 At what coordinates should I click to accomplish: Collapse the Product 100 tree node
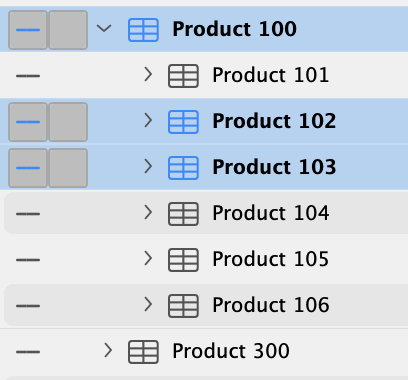pyautogui.click(x=104, y=29)
